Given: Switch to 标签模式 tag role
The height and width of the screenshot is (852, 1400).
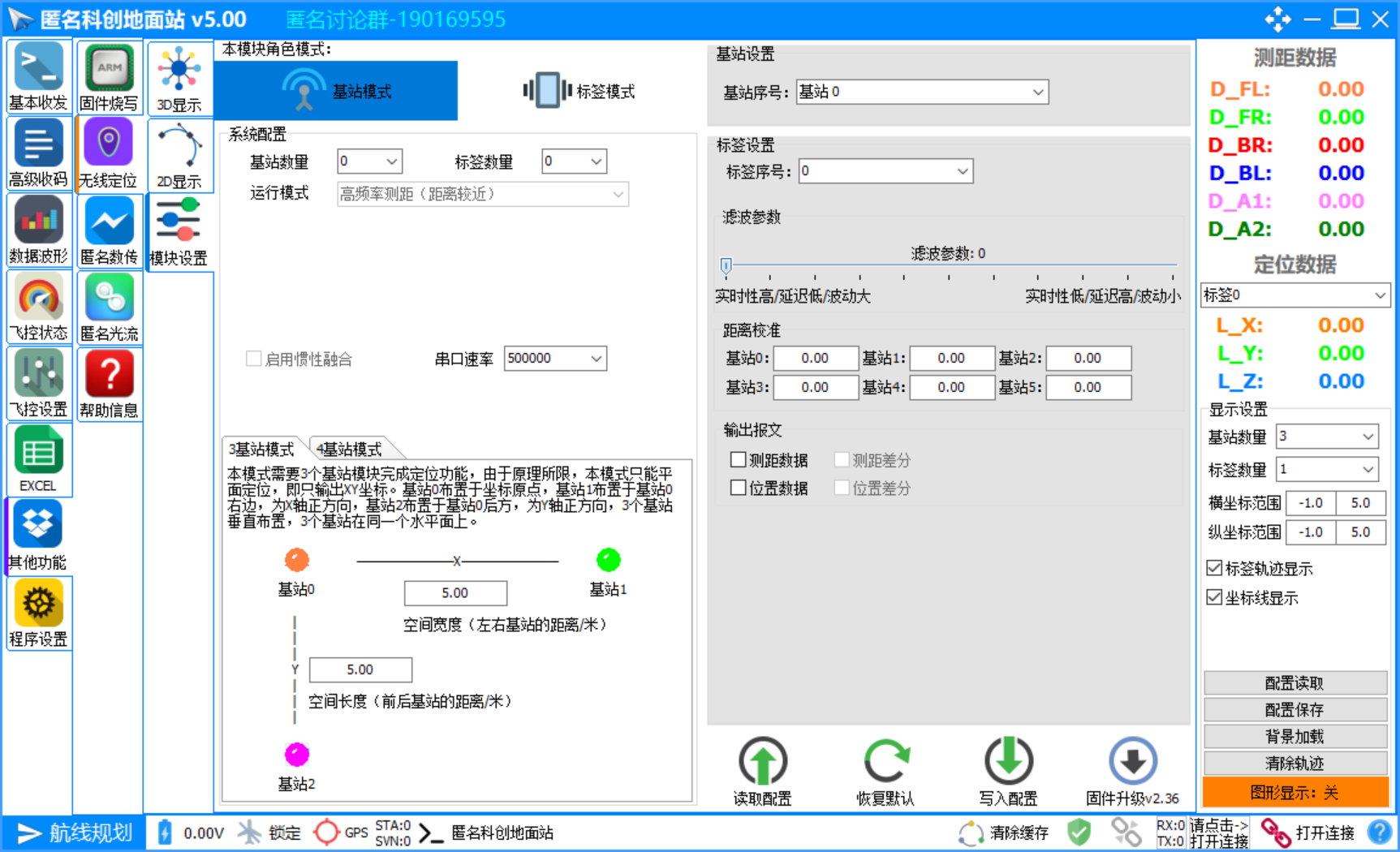Looking at the screenshot, I should coord(579,91).
